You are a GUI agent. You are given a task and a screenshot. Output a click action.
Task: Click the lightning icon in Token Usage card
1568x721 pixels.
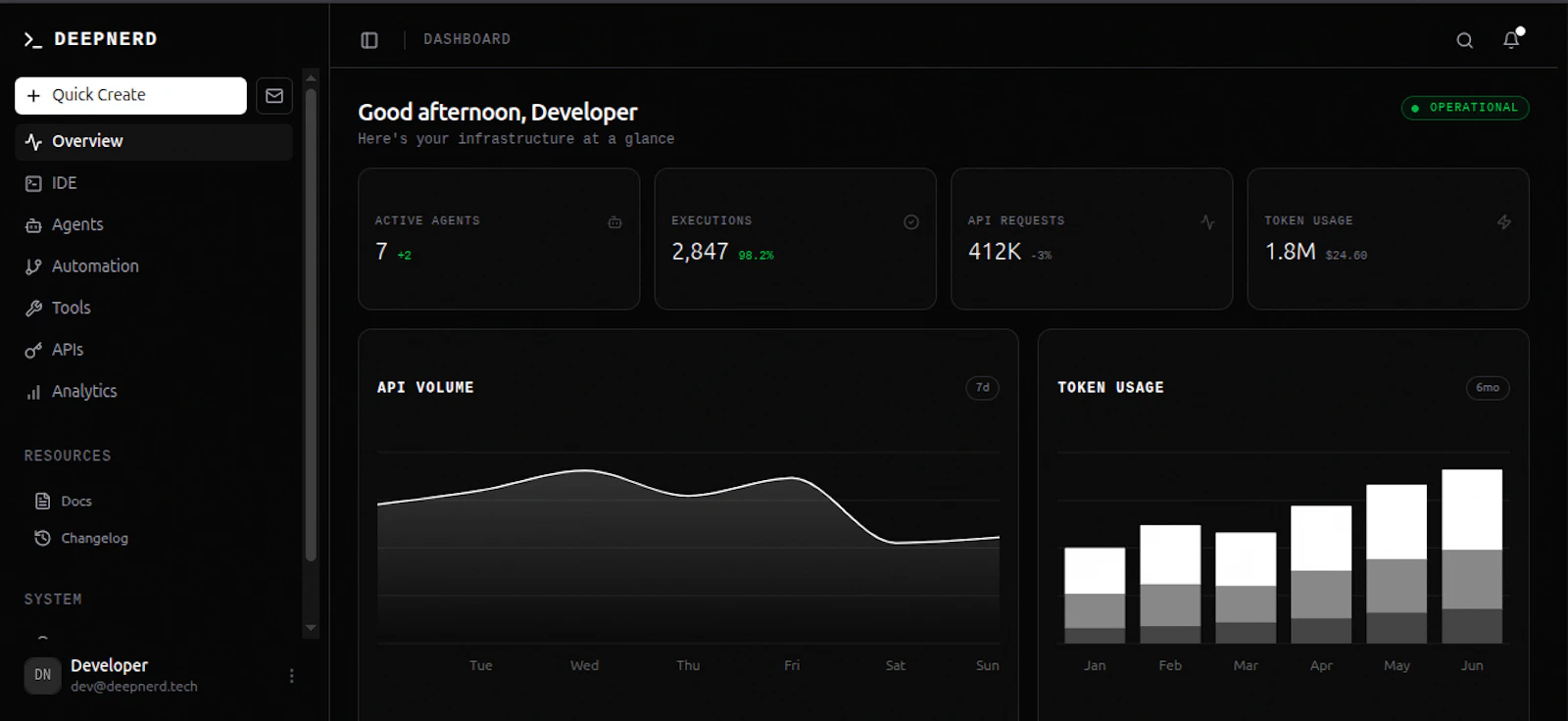coord(1504,222)
